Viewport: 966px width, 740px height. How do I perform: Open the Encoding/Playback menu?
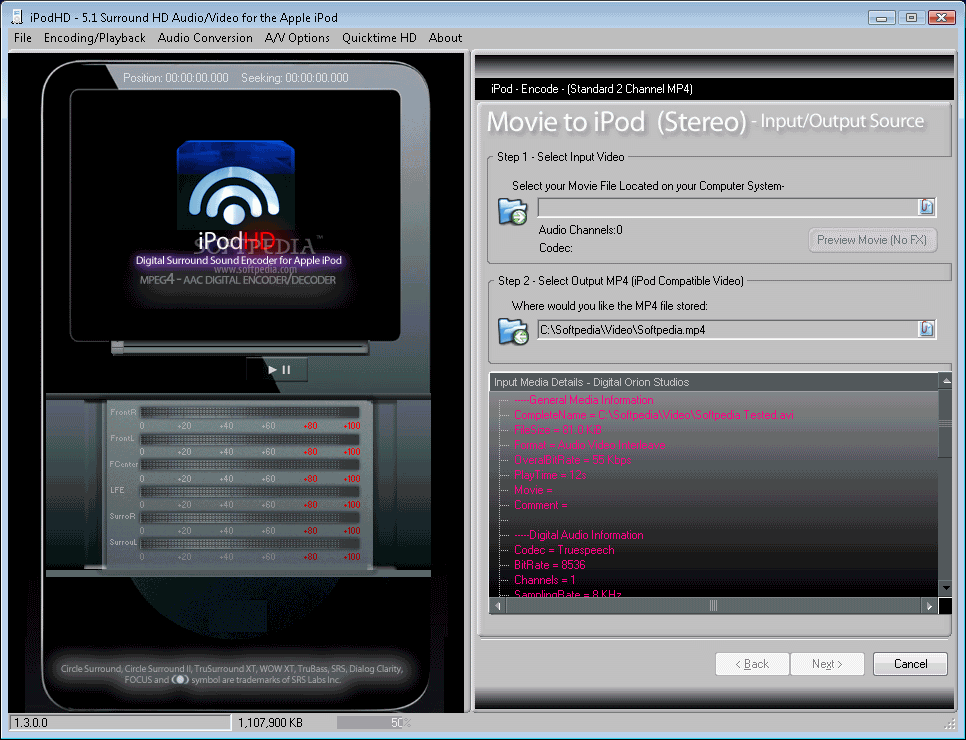(95, 38)
